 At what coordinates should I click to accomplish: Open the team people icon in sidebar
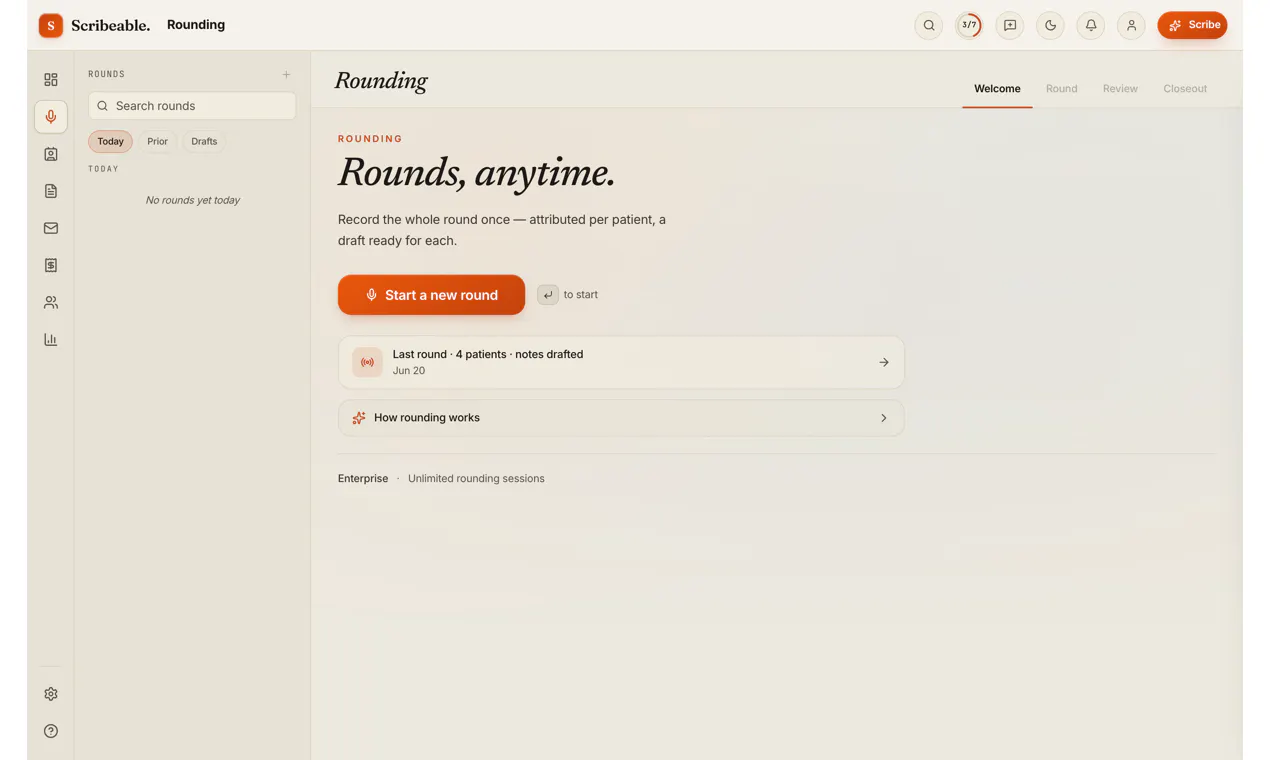click(51, 302)
